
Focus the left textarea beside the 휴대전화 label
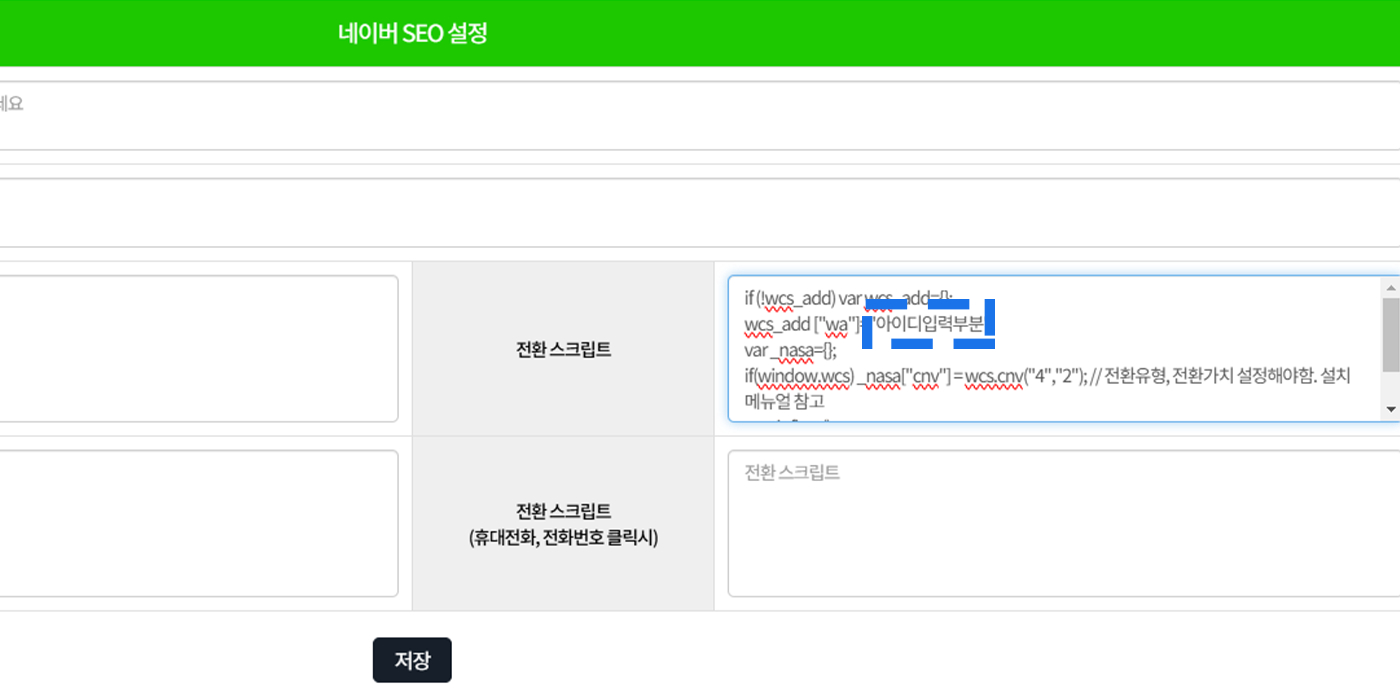click(198, 523)
